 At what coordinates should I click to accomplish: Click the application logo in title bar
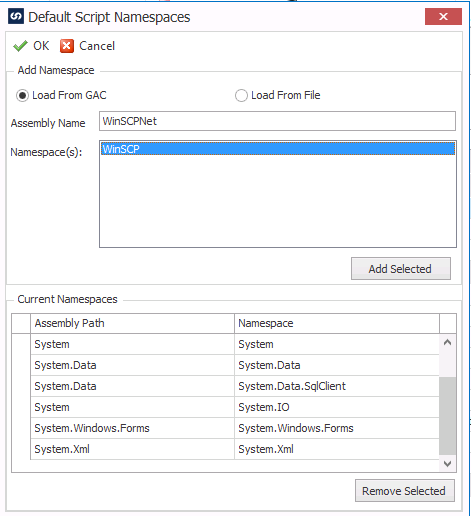click(x=16, y=16)
